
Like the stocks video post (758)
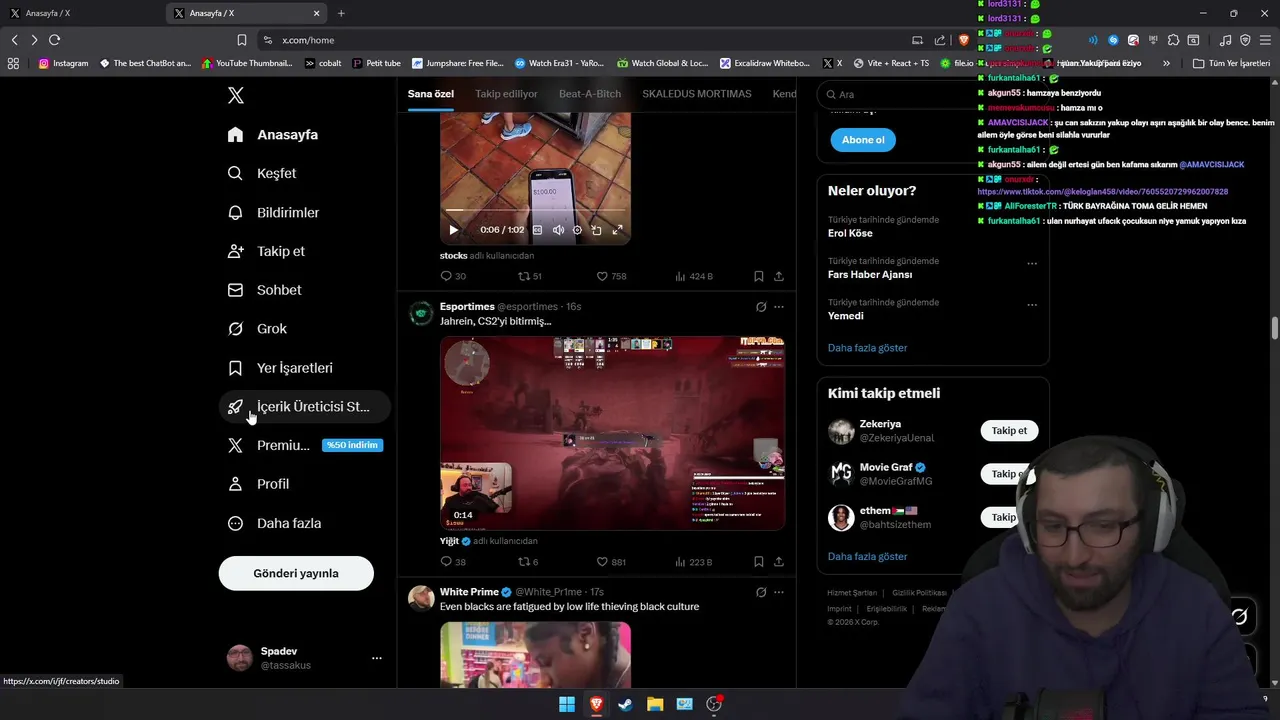click(x=611, y=276)
